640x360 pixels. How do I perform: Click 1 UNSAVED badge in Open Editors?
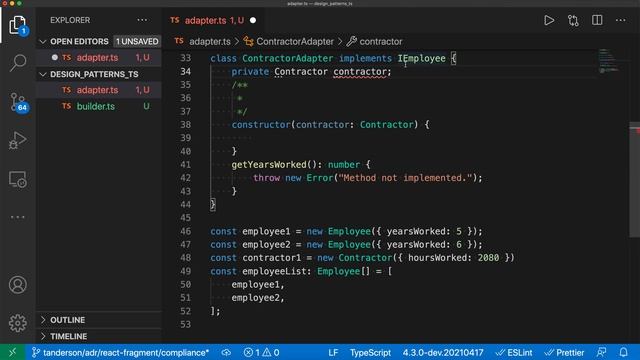click(x=137, y=42)
